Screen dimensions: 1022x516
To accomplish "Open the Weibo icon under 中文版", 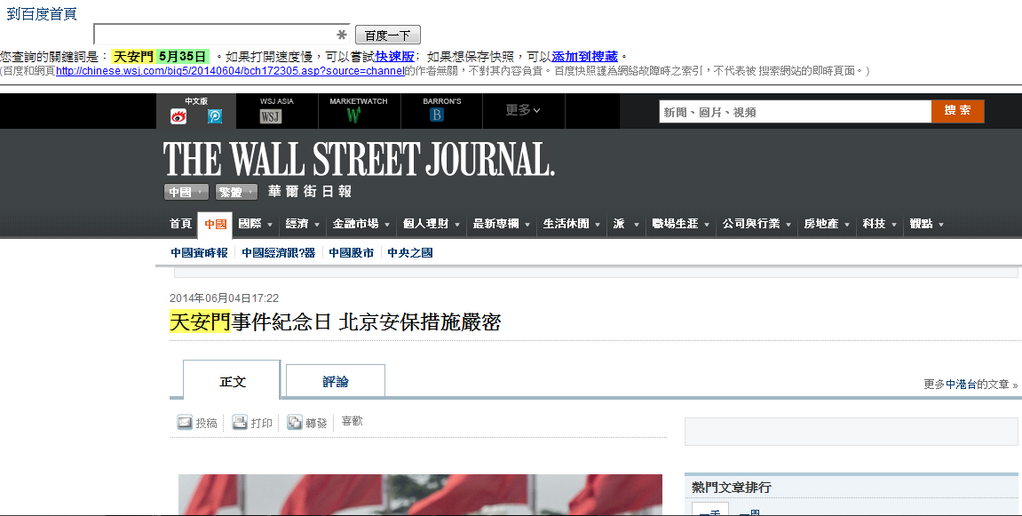I will tap(179, 117).
